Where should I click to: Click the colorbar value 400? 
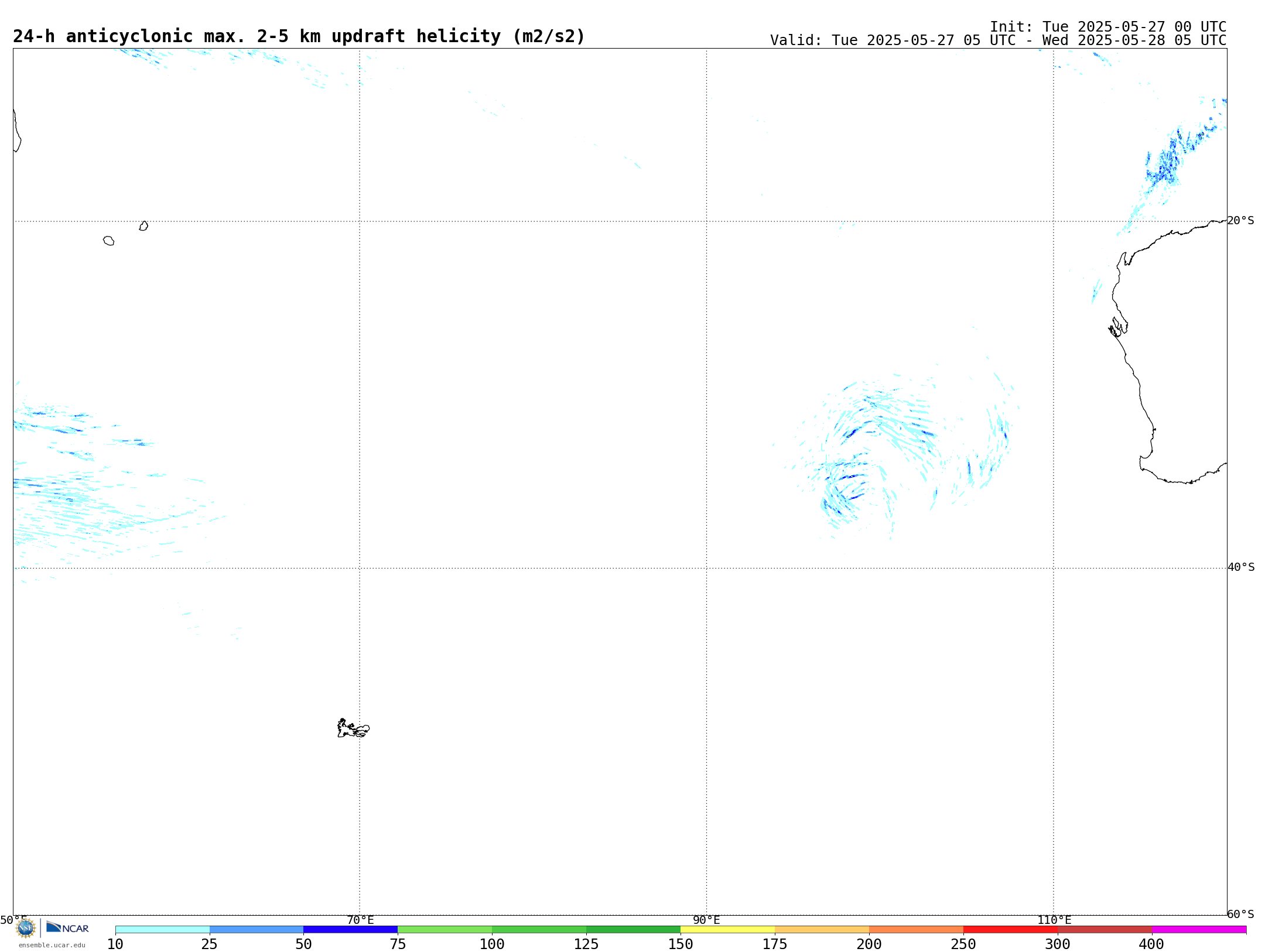(1151, 944)
